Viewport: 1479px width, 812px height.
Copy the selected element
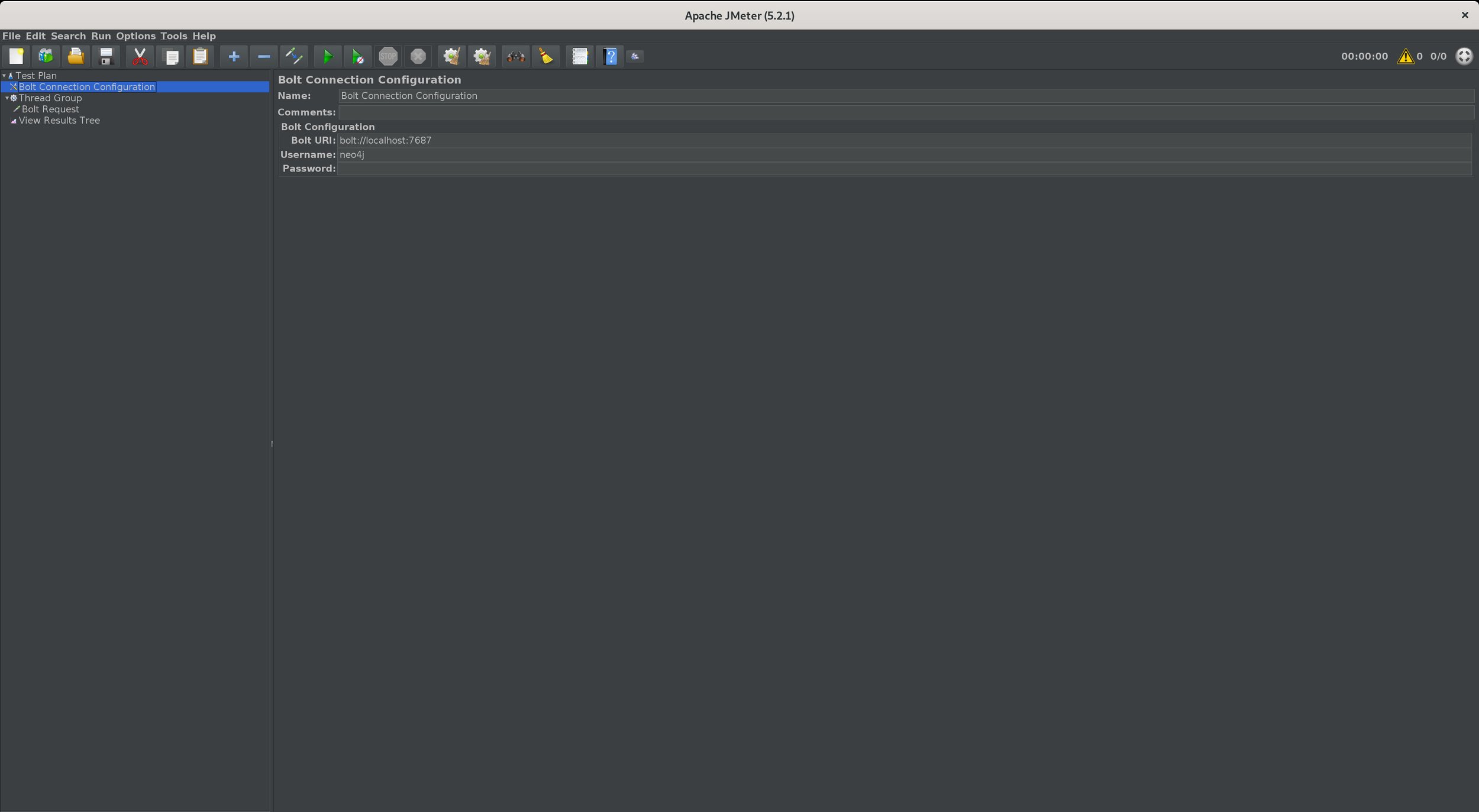tap(170, 57)
